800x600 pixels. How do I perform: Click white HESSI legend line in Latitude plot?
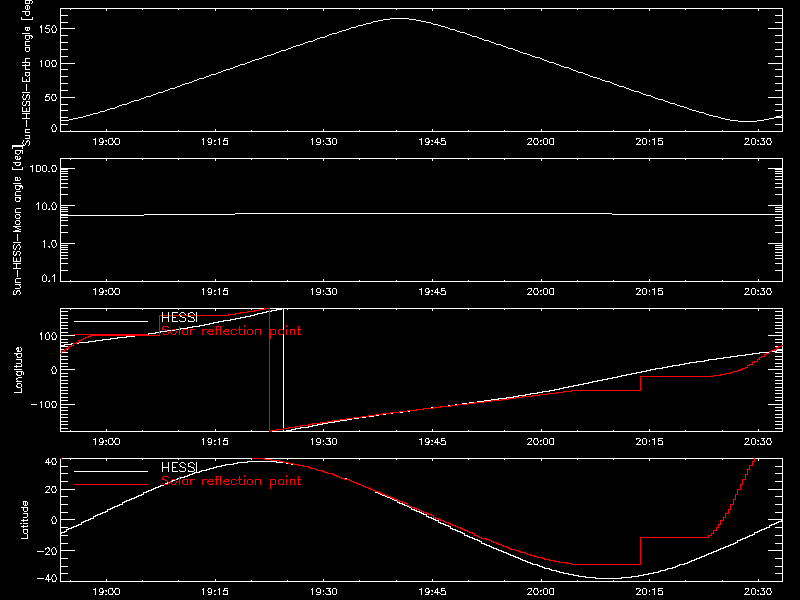coord(111,471)
